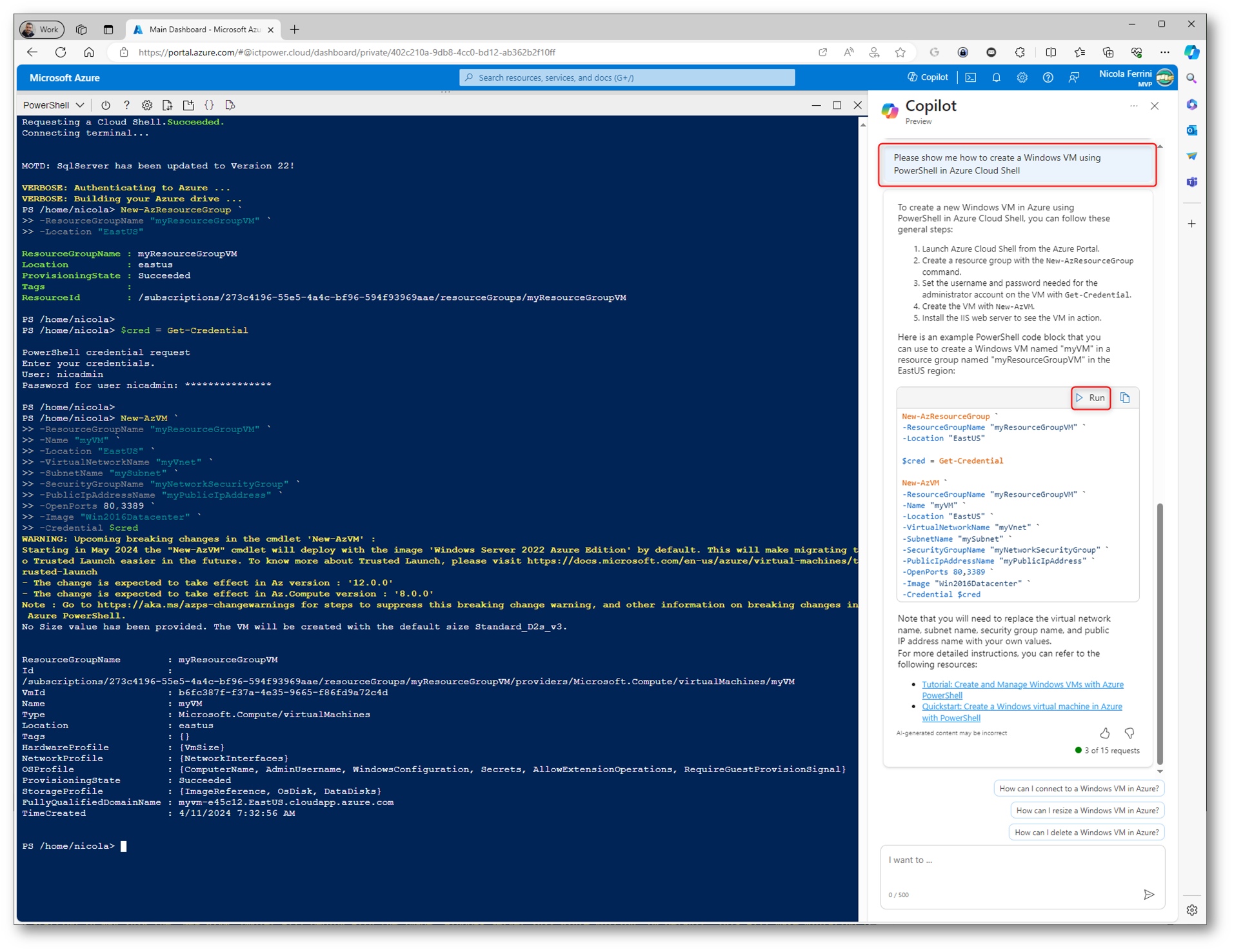
Task: Close the Main Dashboard browser tab
Action: point(271,30)
